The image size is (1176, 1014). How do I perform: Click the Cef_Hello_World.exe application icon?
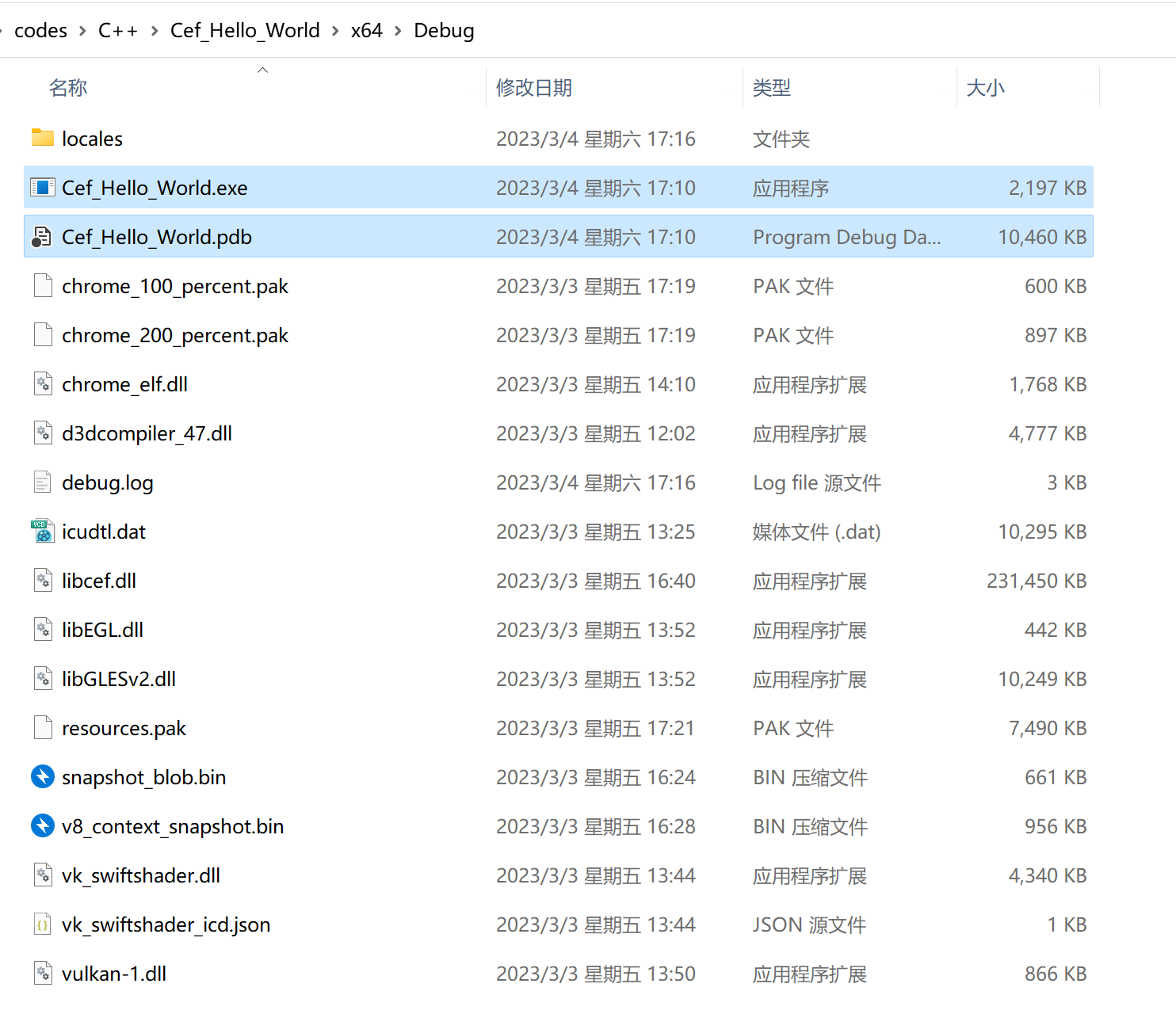(43, 188)
